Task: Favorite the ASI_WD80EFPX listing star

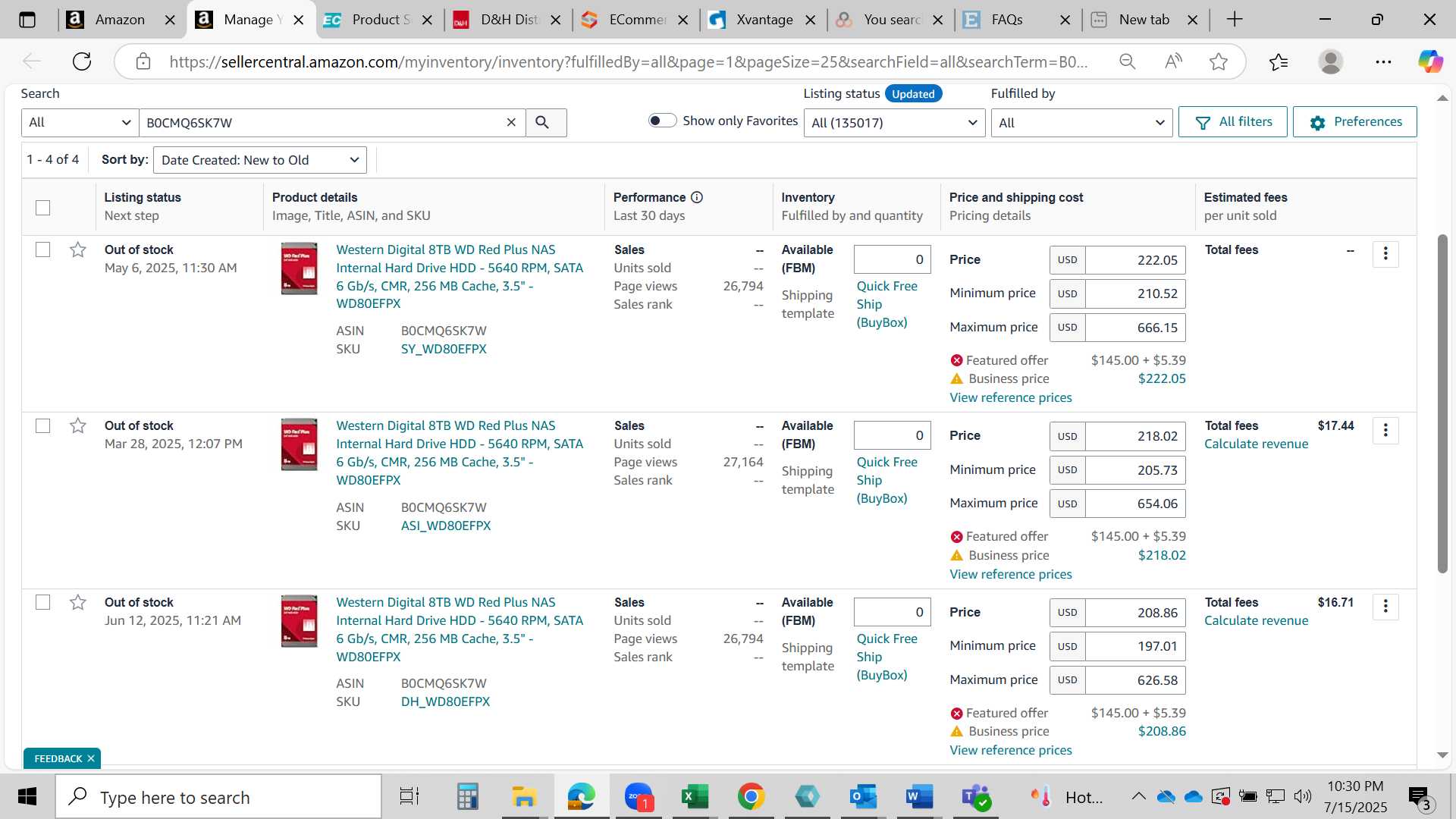Action: pos(77,425)
